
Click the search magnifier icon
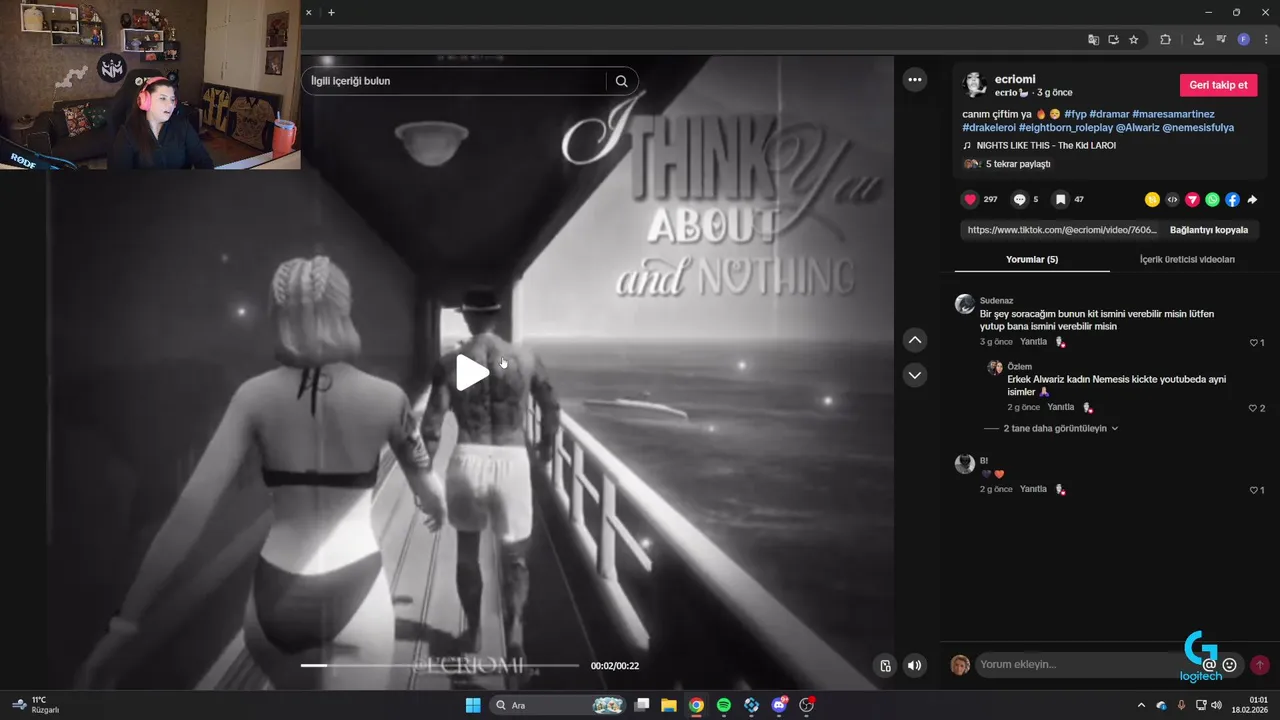(x=621, y=81)
